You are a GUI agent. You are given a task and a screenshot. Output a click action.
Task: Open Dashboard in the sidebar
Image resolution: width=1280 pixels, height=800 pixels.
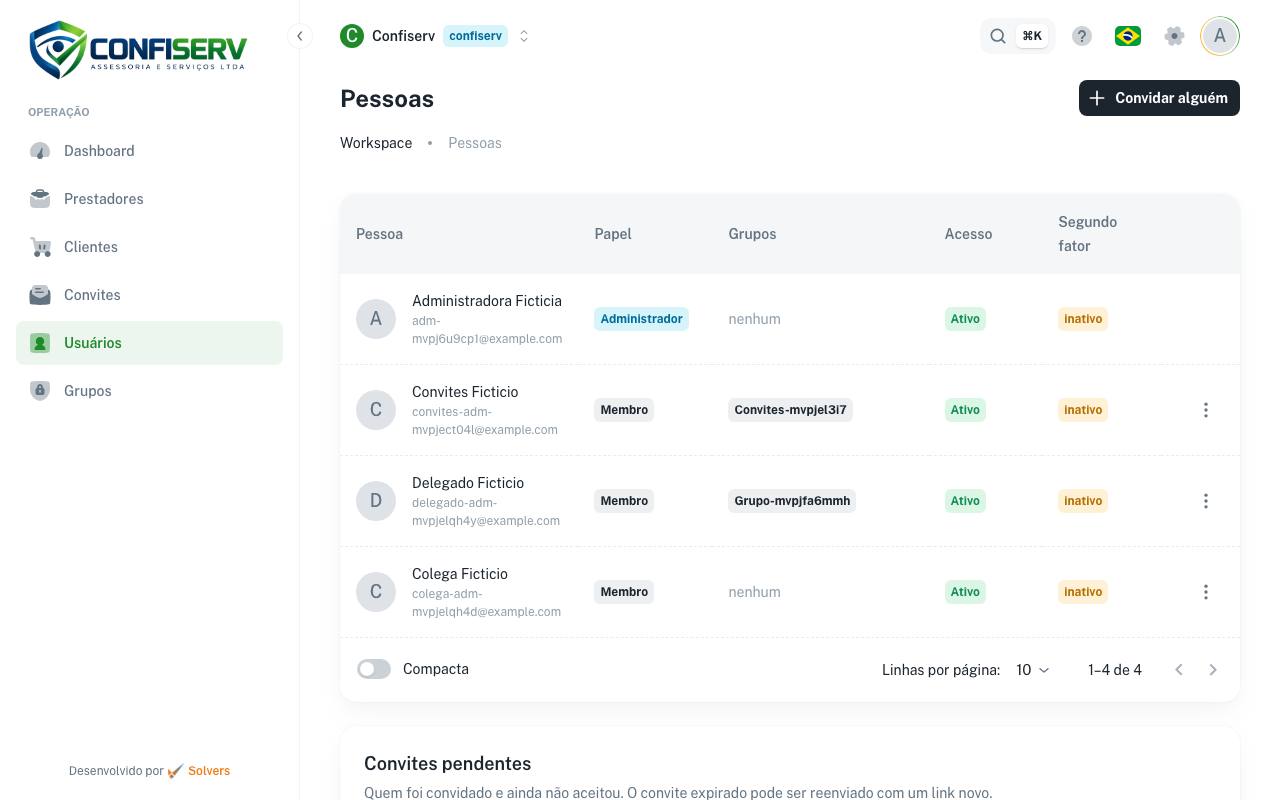(x=149, y=151)
